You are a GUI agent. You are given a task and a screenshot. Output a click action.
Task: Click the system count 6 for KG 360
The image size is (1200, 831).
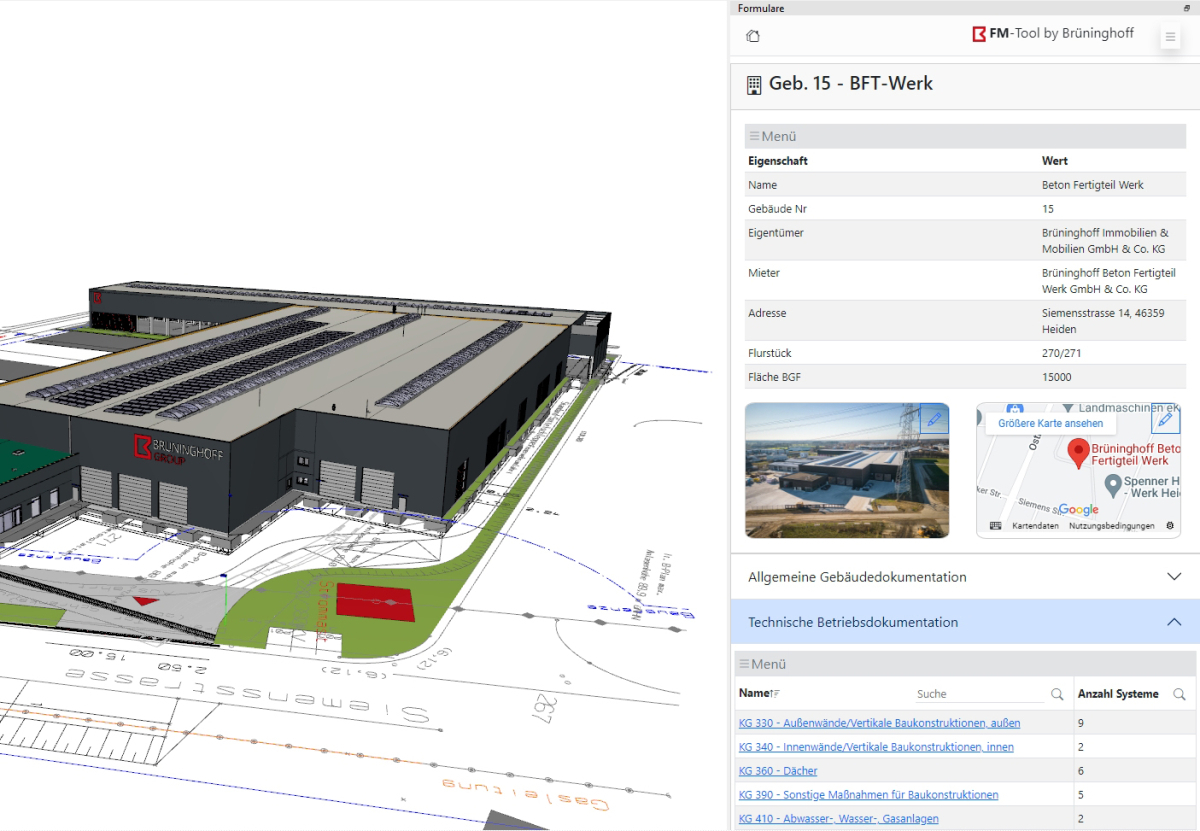(x=1081, y=771)
